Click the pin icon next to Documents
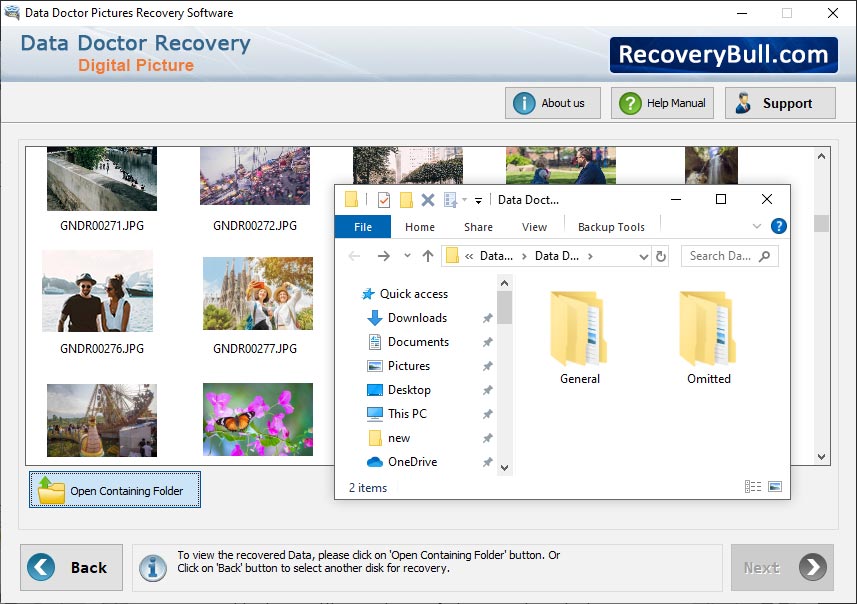Viewport: 857px width, 604px height. 488,342
